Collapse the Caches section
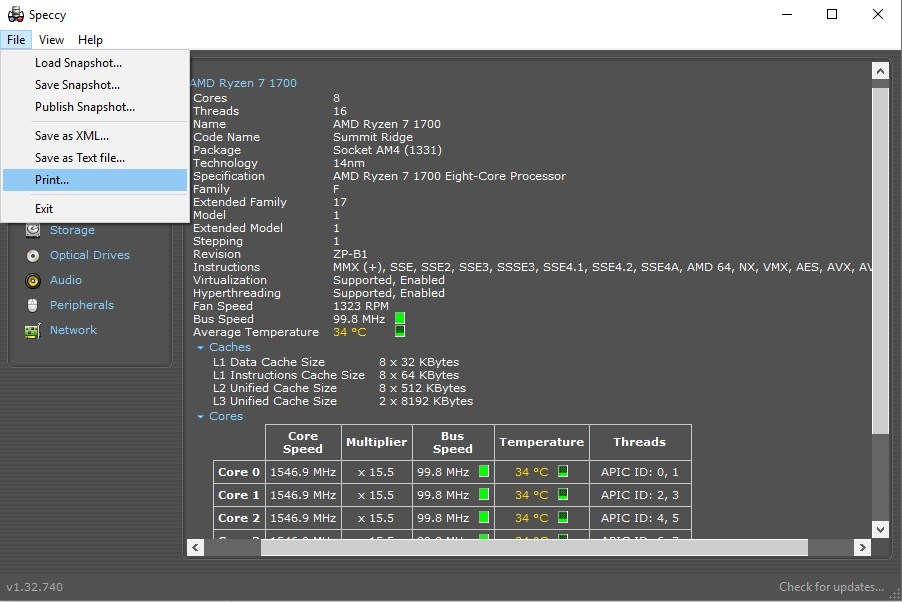This screenshot has height=602, width=902. (x=201, y=347)
